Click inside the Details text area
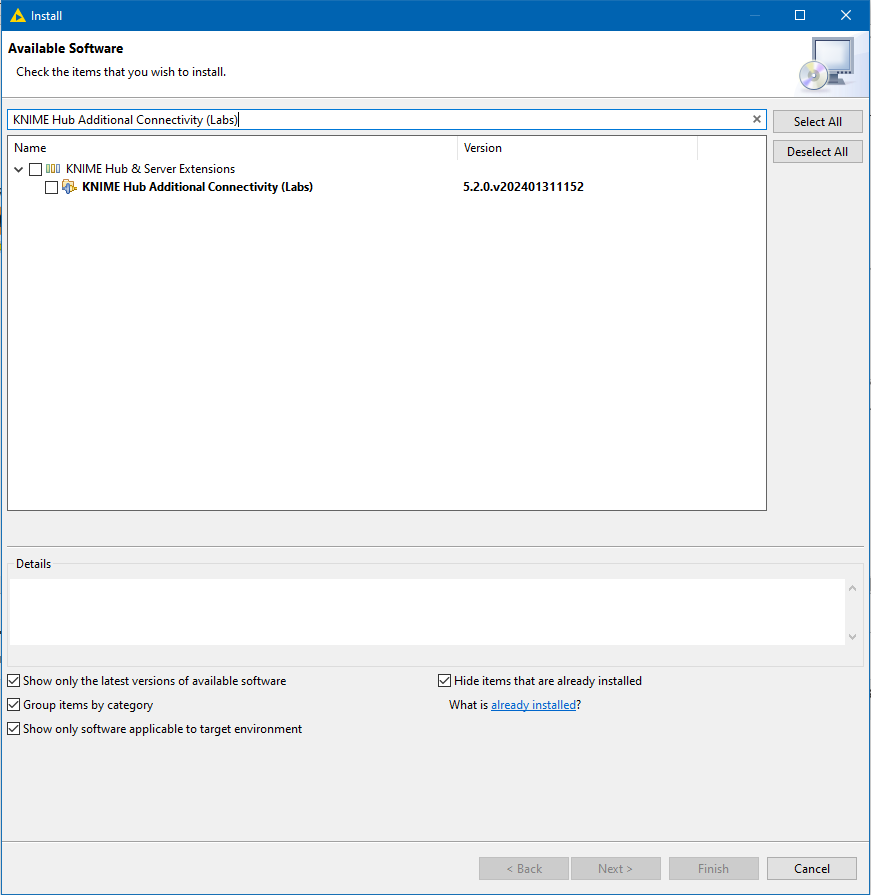Viewport: 871px width, 895px height. tap(427, 612)
